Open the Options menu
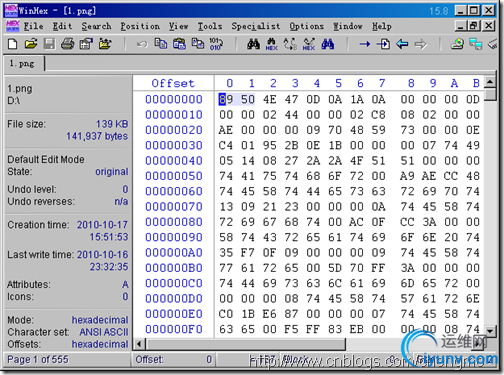Image resolution: width=504 pixels, height=375 pixels. coord(306,26)
